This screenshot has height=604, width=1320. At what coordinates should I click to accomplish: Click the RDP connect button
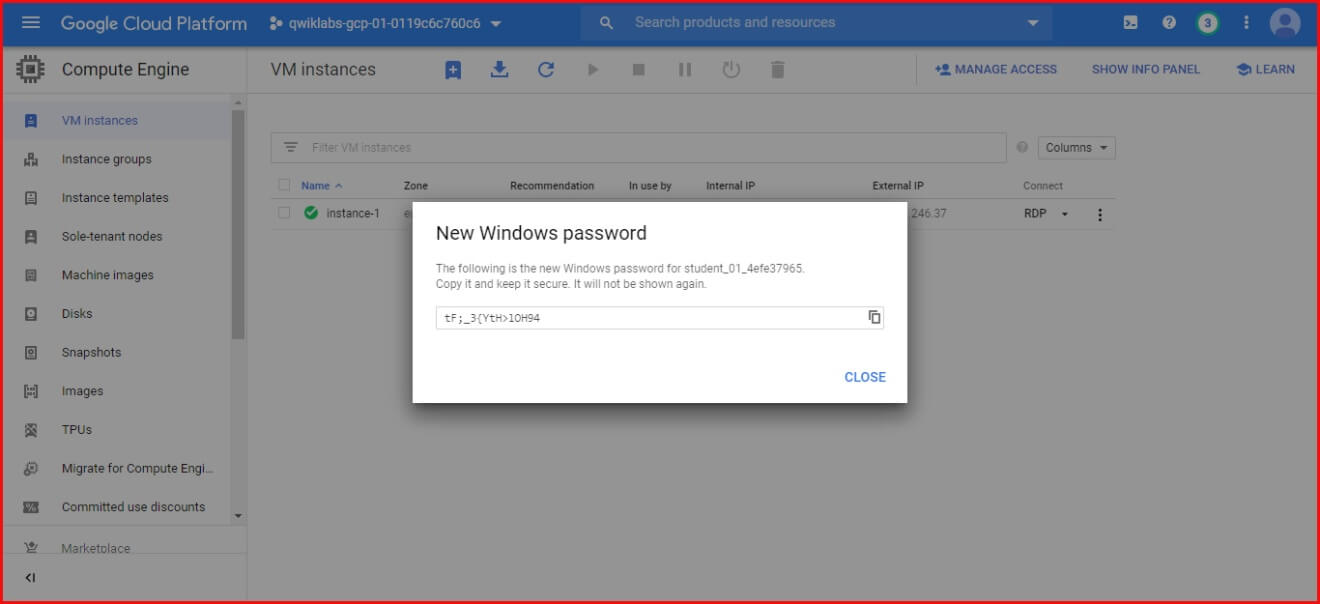click(x=1035, y=214)
